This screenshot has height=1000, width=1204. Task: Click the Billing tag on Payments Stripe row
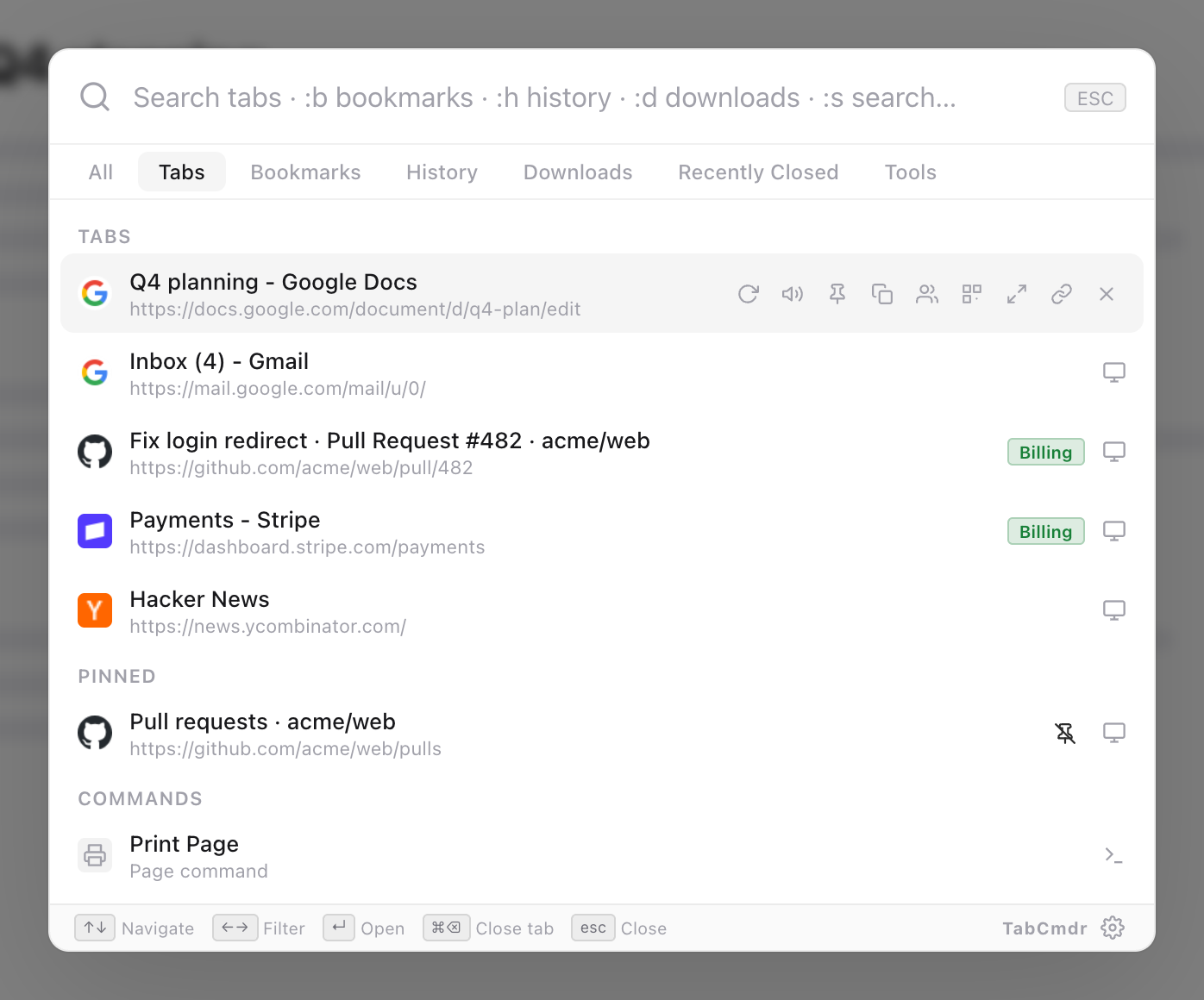coord(1046,531)
